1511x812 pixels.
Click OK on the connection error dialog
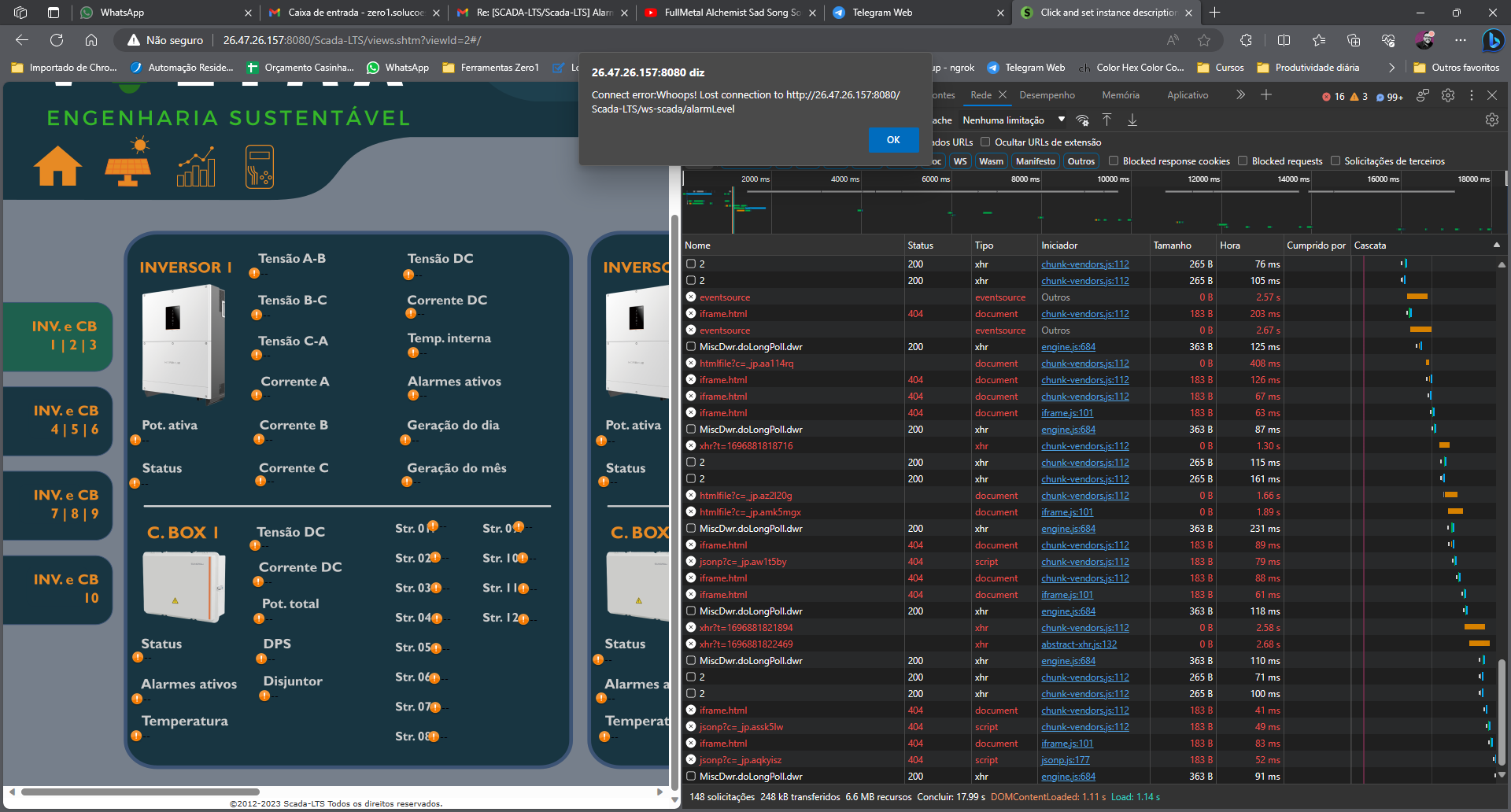pyautogui.click(x=893, y=139)
